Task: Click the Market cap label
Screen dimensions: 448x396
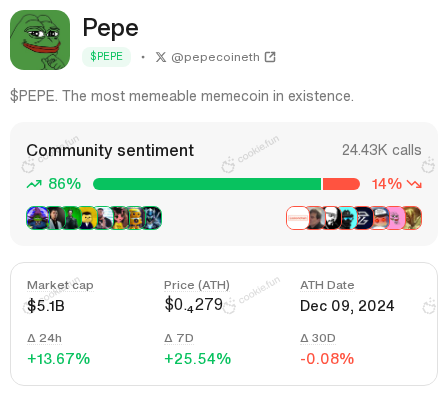Action: [x=60, y=285]
